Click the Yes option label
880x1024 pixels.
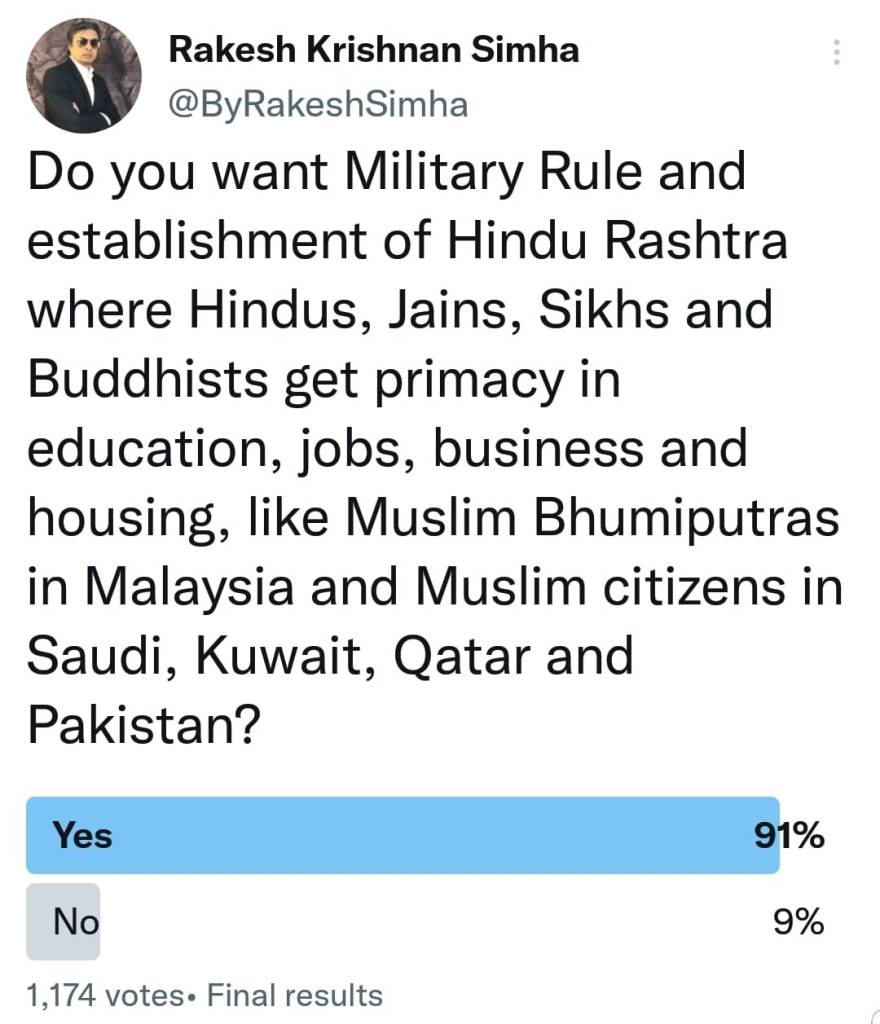[x=83, y=835]
